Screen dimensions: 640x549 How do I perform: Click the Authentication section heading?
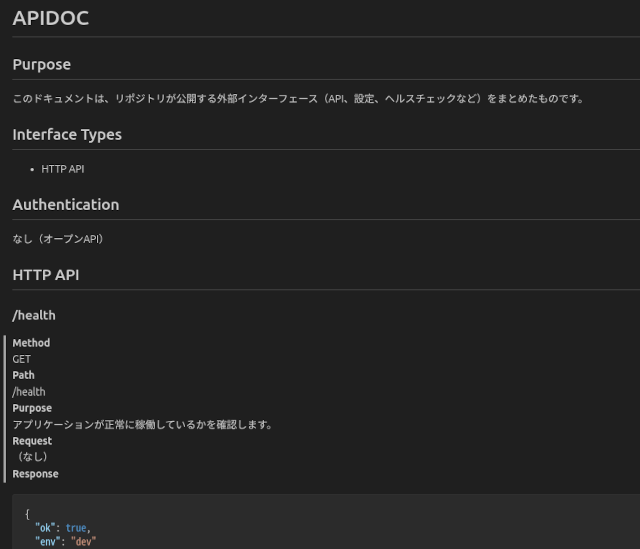click(x=66, y=204)
